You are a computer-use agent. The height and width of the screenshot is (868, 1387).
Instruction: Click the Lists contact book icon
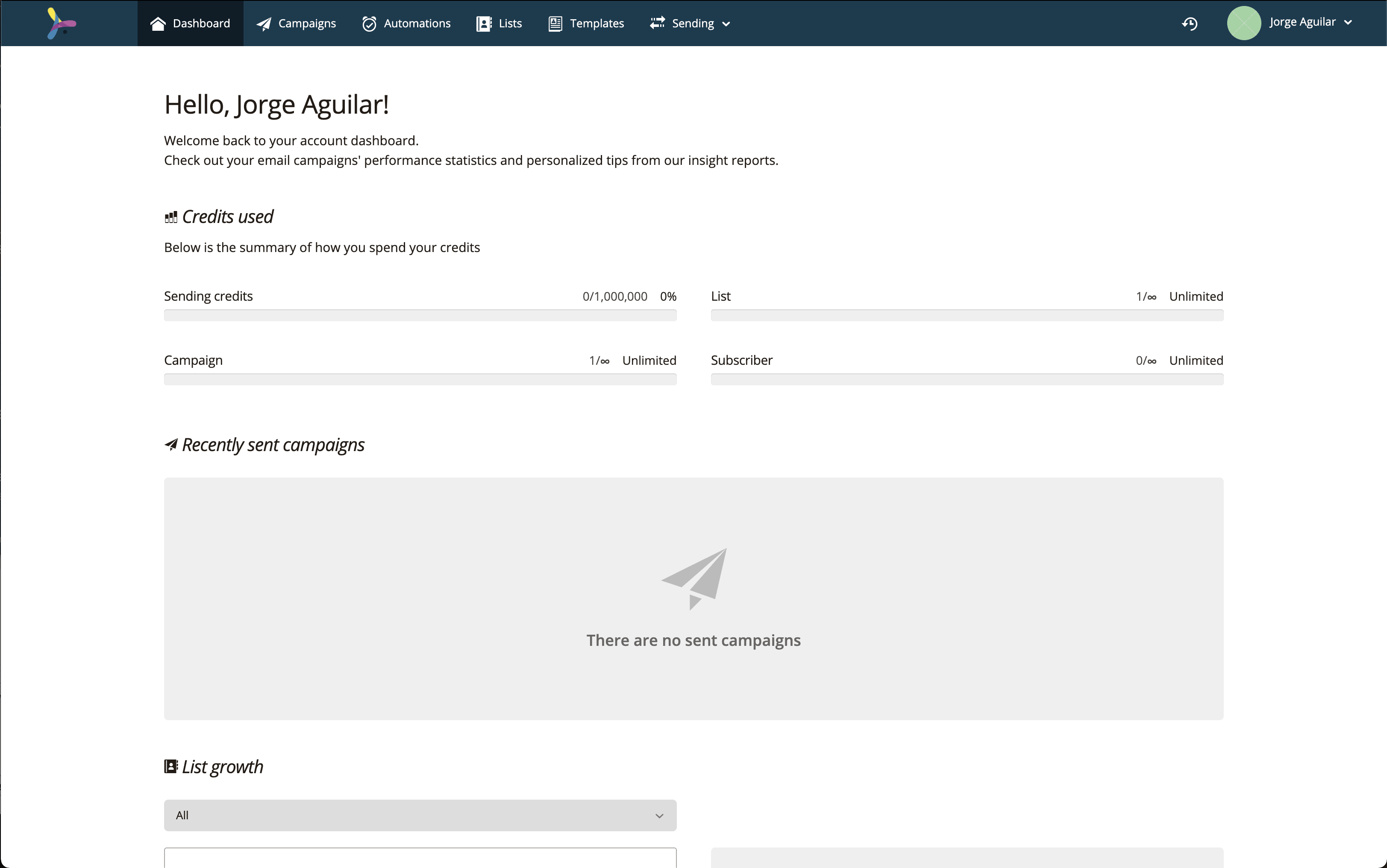pos(484,23)
